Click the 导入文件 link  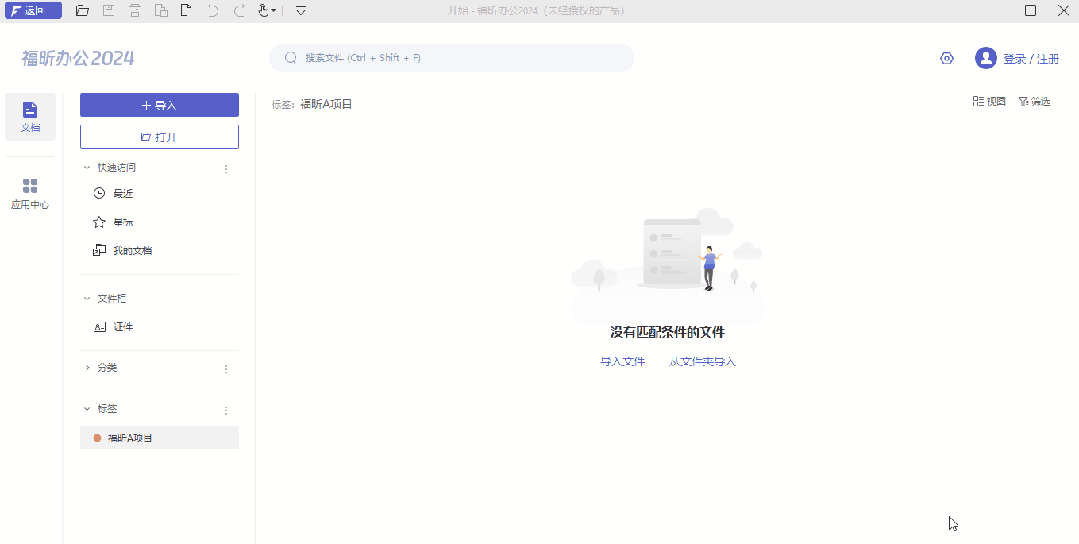622,362
